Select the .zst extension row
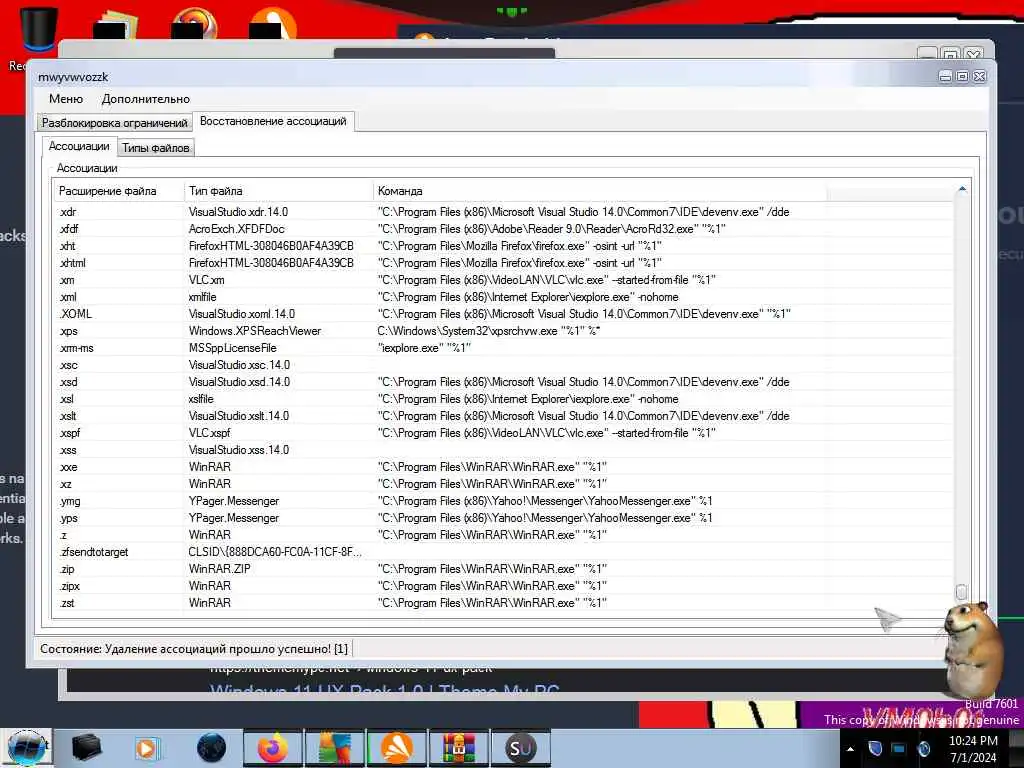This screenshot has height=768, width=1024. coord(504,602)
